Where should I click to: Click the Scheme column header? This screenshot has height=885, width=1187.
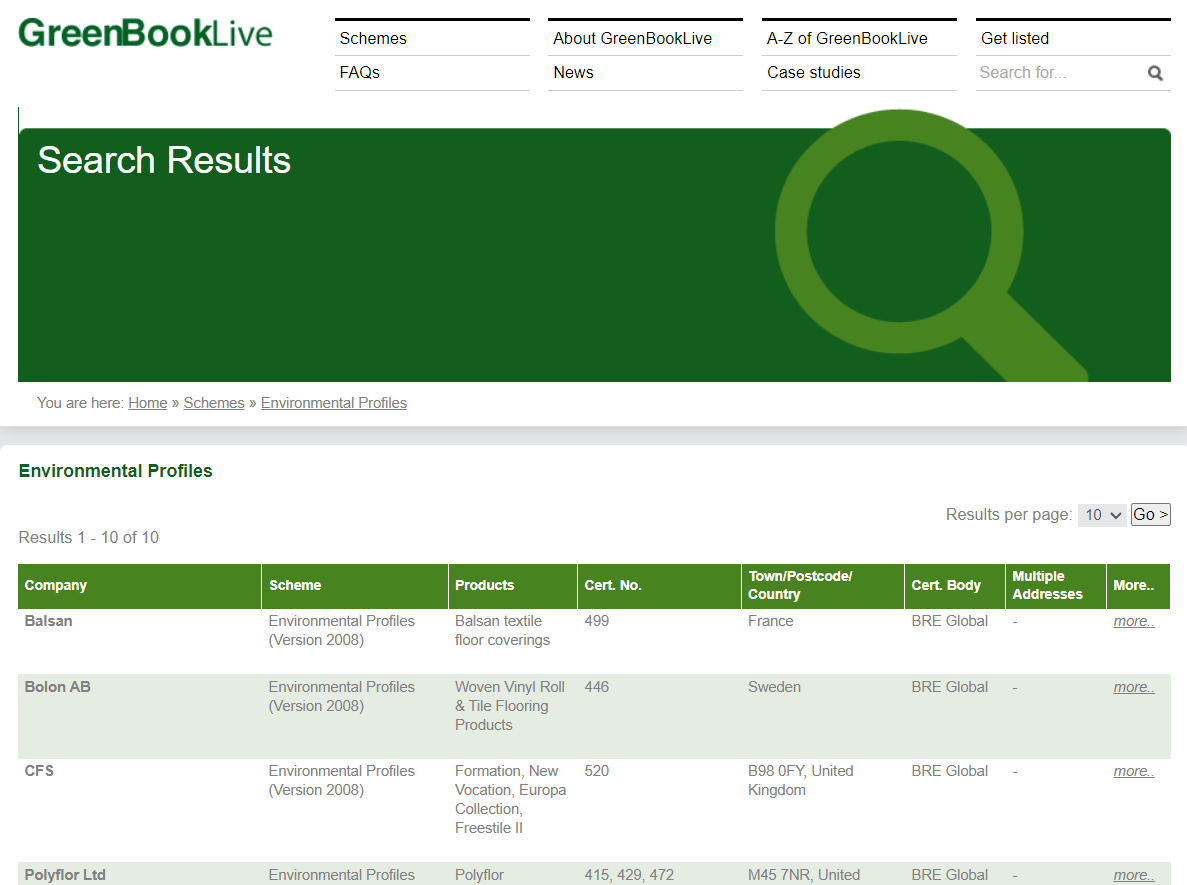355,586
